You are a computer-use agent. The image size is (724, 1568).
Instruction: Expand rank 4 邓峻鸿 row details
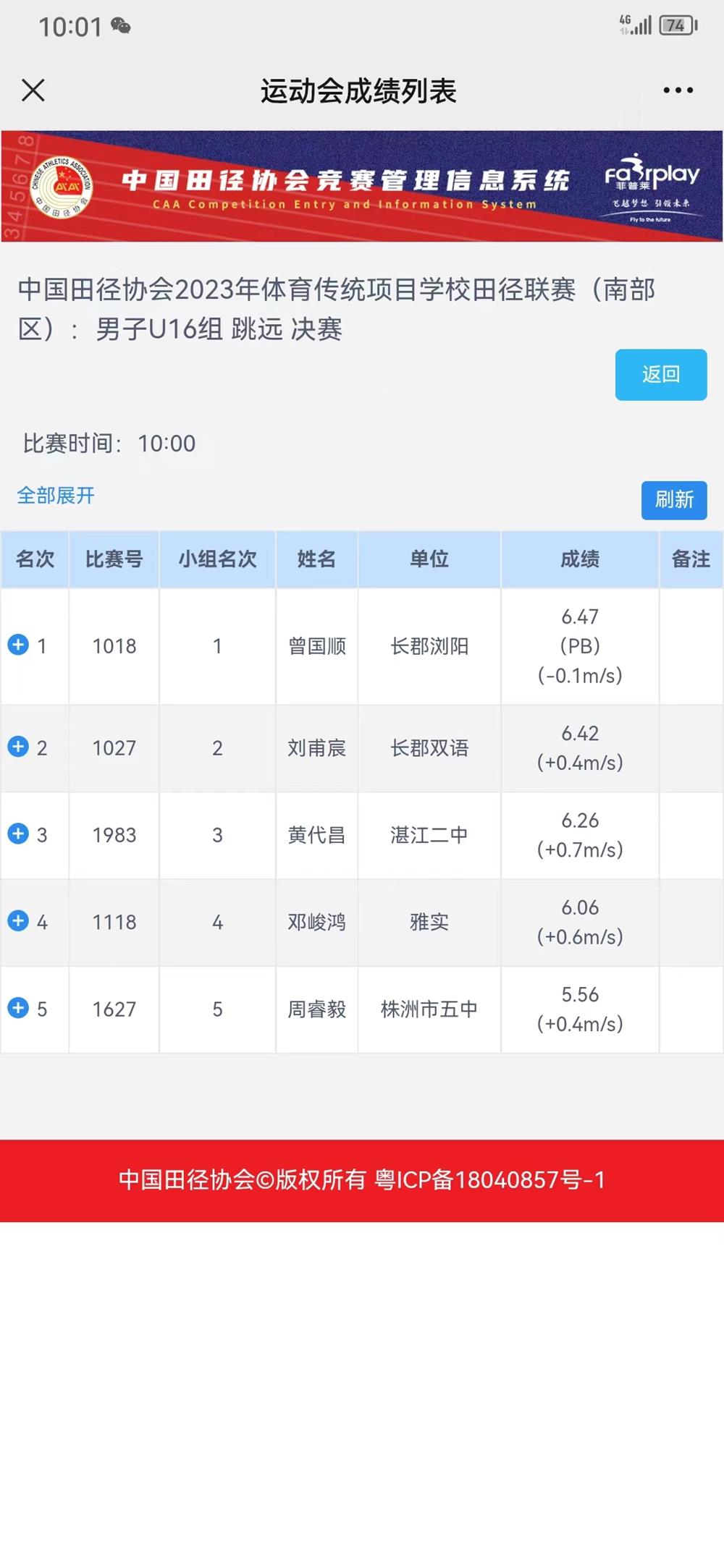(18, 921)
